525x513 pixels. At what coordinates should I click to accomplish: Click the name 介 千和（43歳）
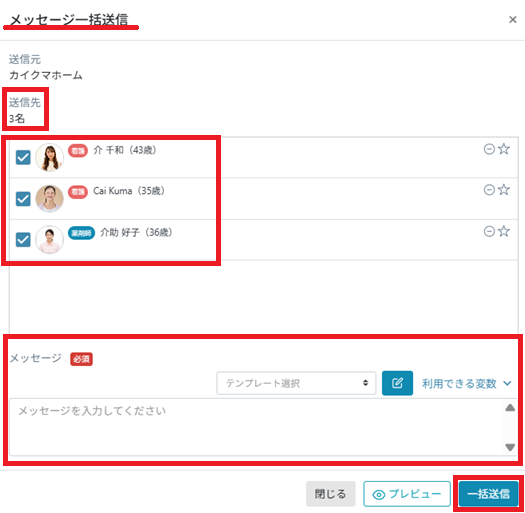pyautogui.click(x=125, y=150)
